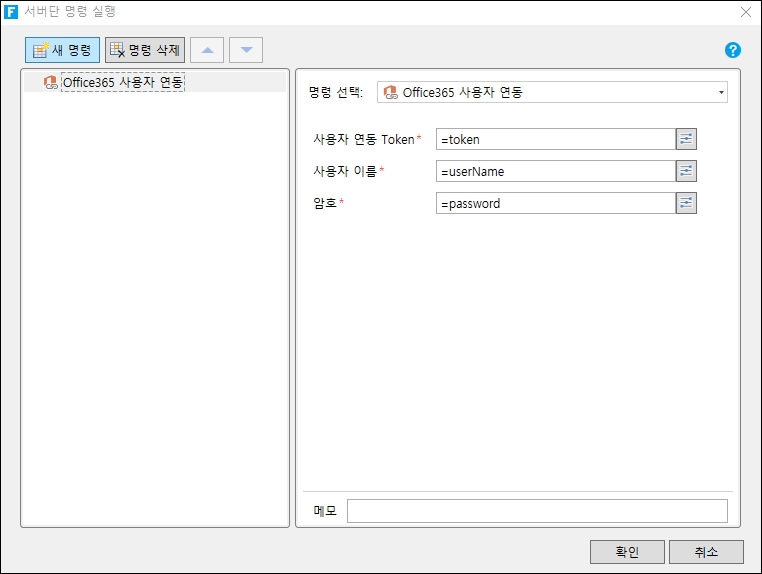This screenshot has height=574, width=762.
Task: Move the command down with the down arrow
Action: click(x=246, y=50)
